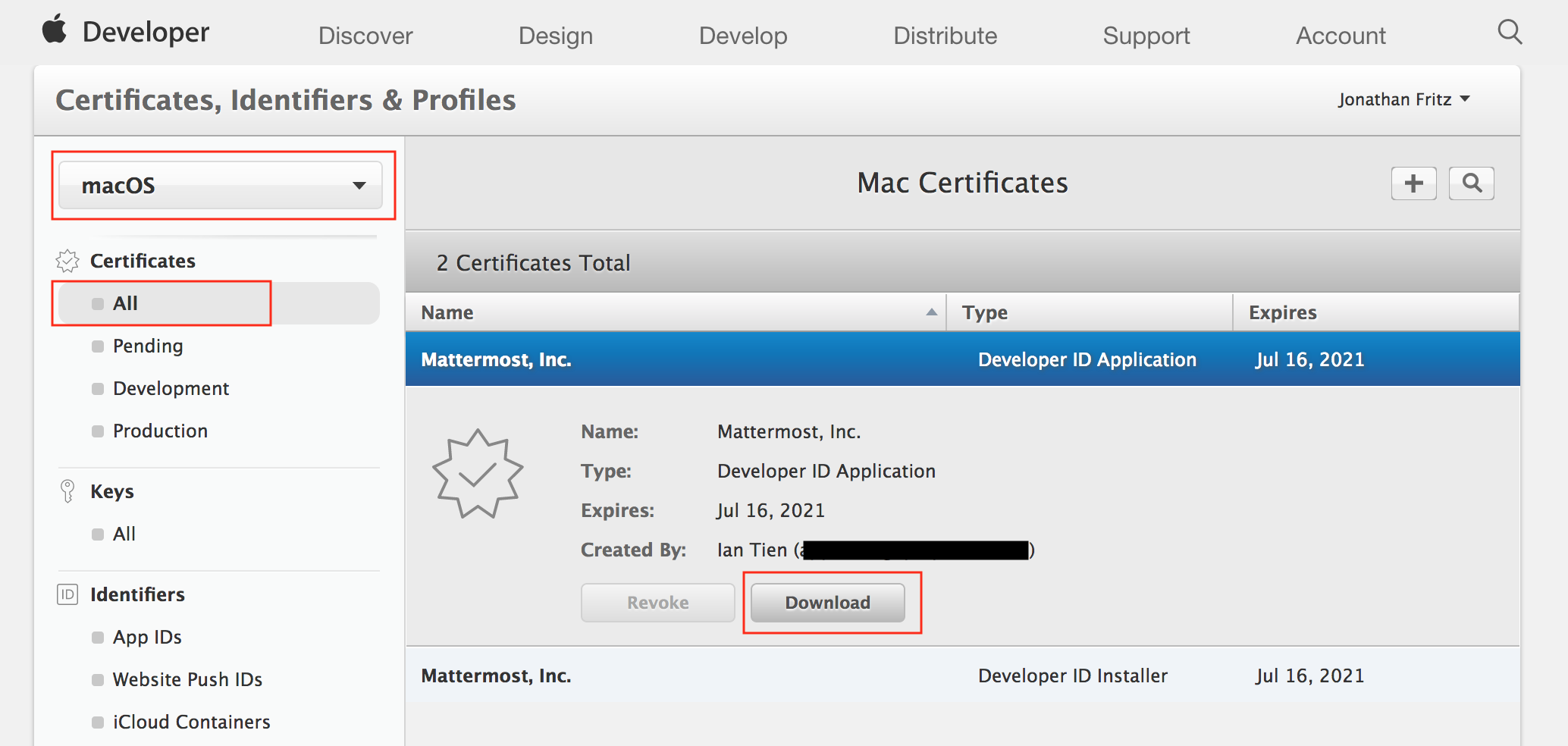Select All under Certificates
1568x746 pixels.
pyautogui.click(x=126, y=303)
